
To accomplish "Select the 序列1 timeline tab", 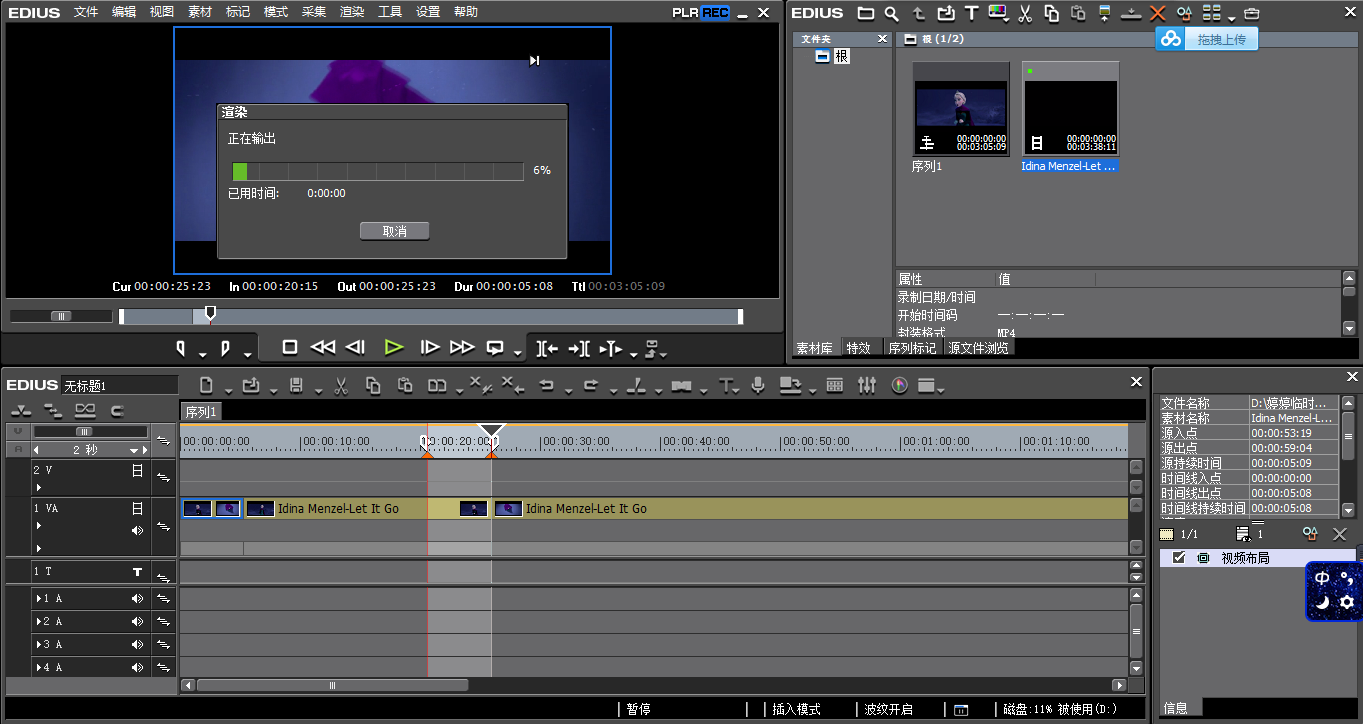I will point(201,411).
